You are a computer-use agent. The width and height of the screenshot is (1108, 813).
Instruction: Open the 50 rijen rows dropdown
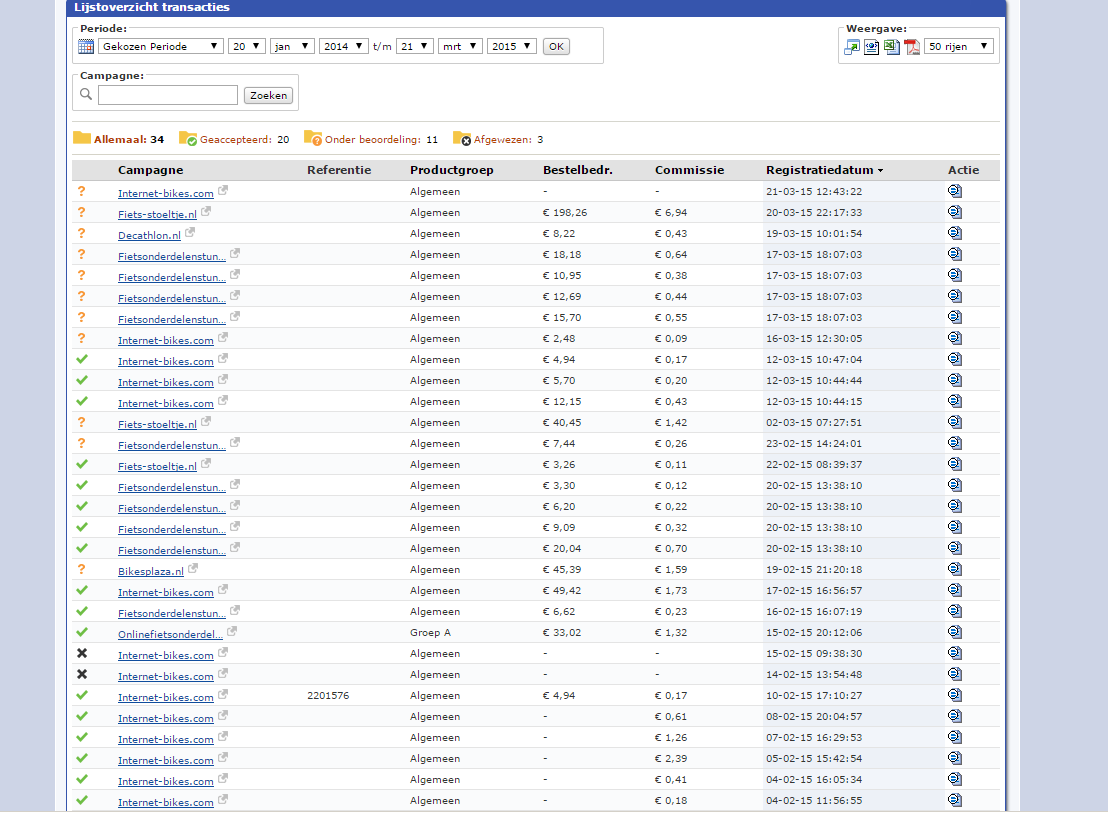pyautogui.click(x=959, y=47)
